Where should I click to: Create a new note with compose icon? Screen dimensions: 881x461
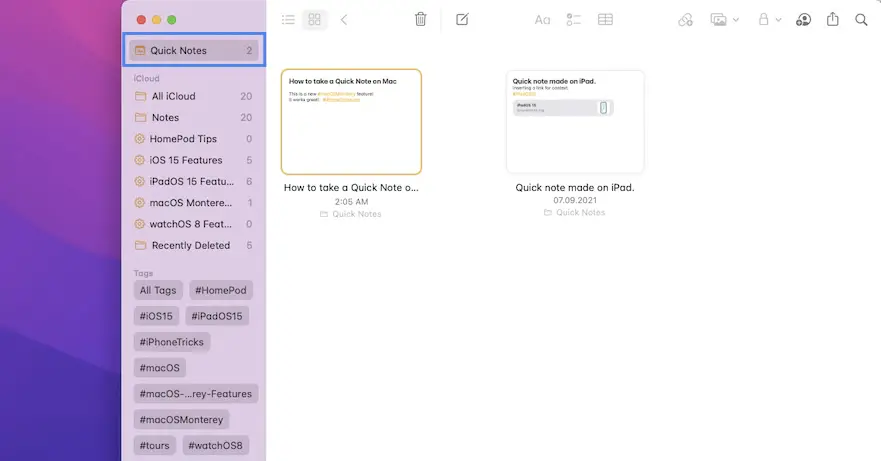click(x=462, y=20)
